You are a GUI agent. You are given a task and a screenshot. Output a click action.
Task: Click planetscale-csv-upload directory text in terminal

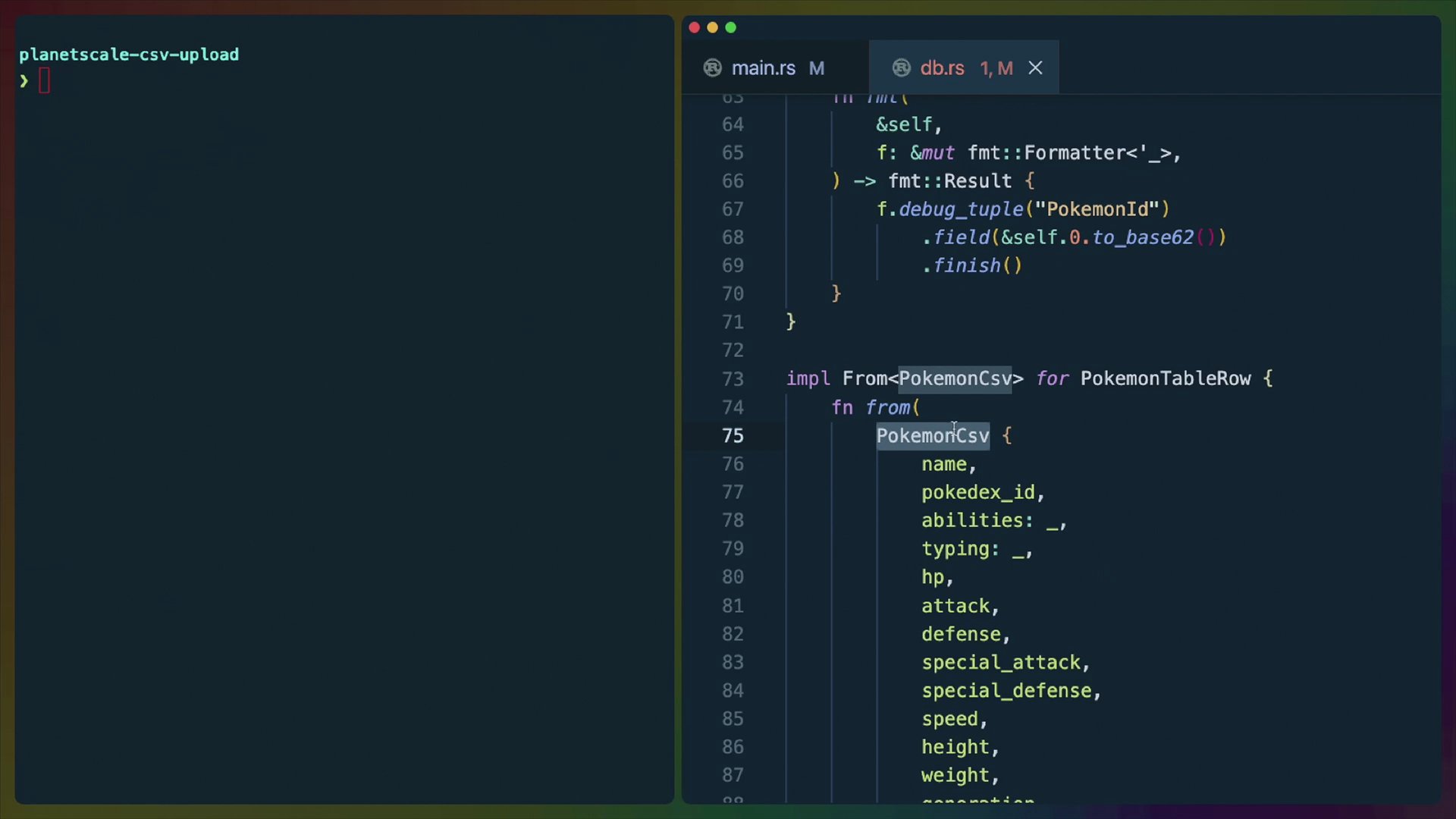(x=129, y=55)
